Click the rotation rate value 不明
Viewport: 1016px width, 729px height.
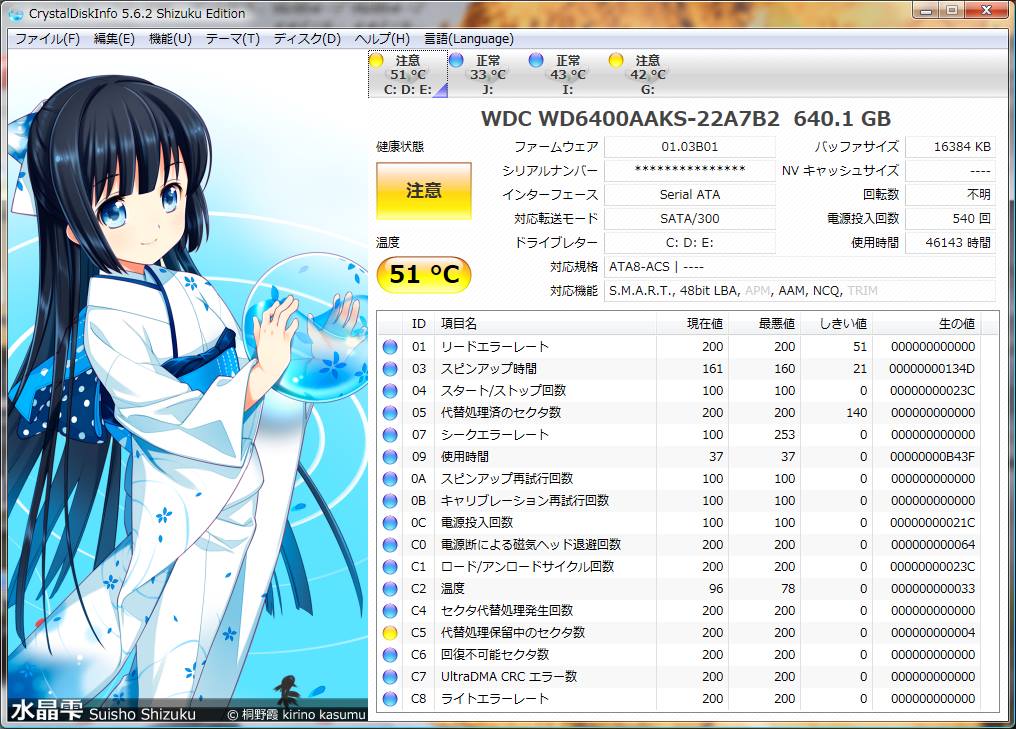[x=950, y=195]
